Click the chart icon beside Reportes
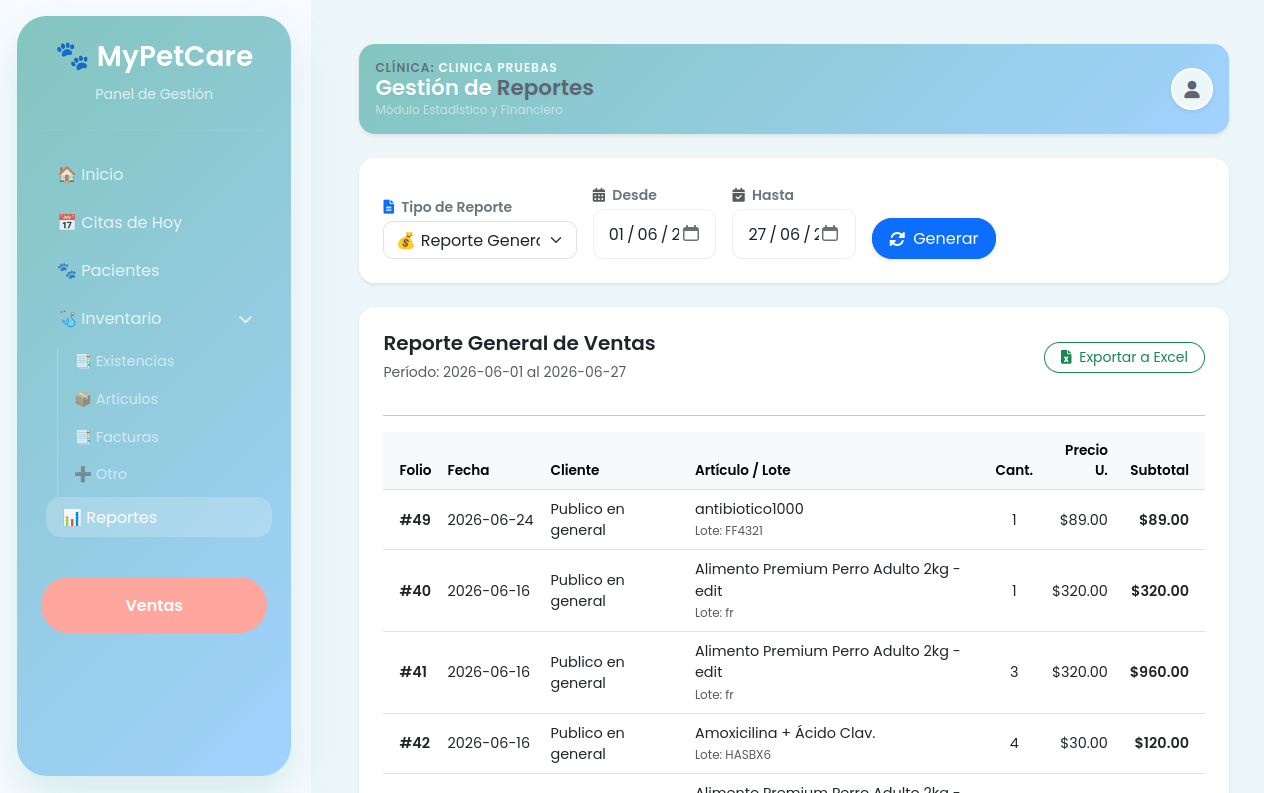 [x=72, y=517]
